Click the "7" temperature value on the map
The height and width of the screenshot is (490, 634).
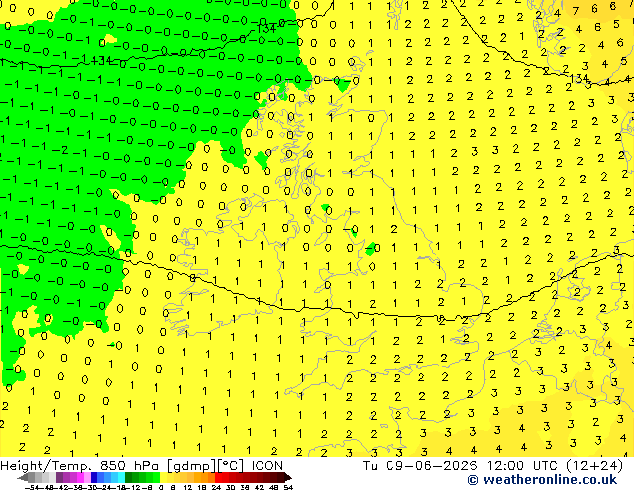[575, 11]
